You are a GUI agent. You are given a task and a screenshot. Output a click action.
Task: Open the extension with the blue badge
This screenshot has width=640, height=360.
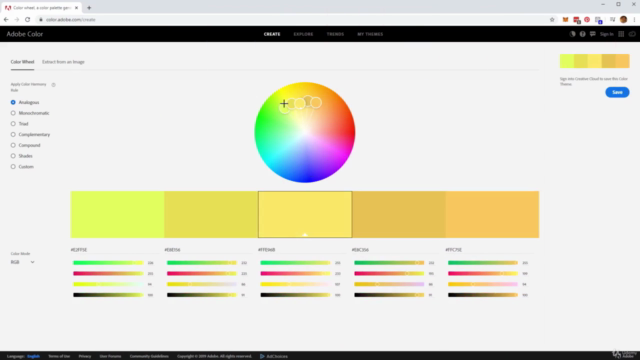pos(598,20)
